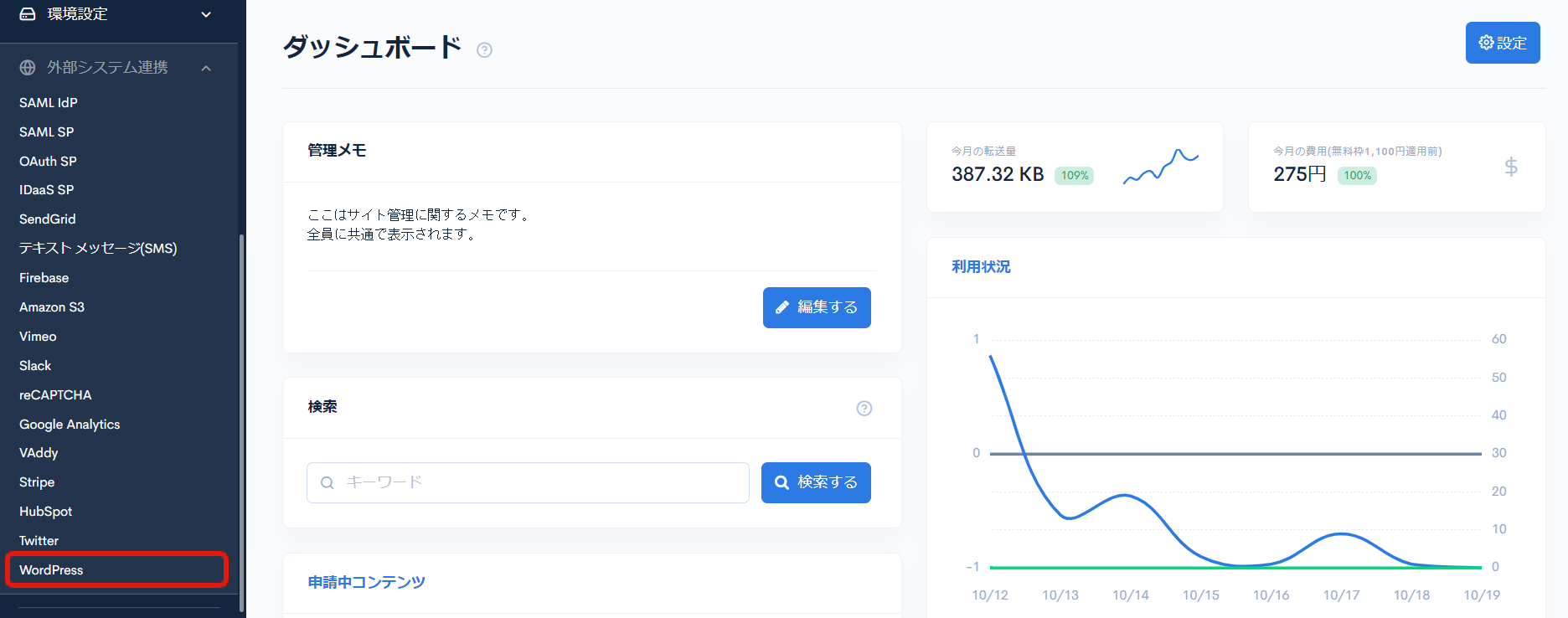
Task: Click the 検索する button
Action: pyautogui.click(x=816, y=482)
